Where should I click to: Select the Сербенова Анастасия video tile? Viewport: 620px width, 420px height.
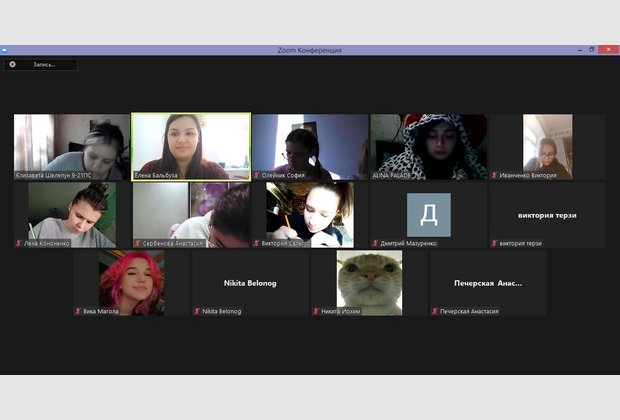(x=191, y=215)
